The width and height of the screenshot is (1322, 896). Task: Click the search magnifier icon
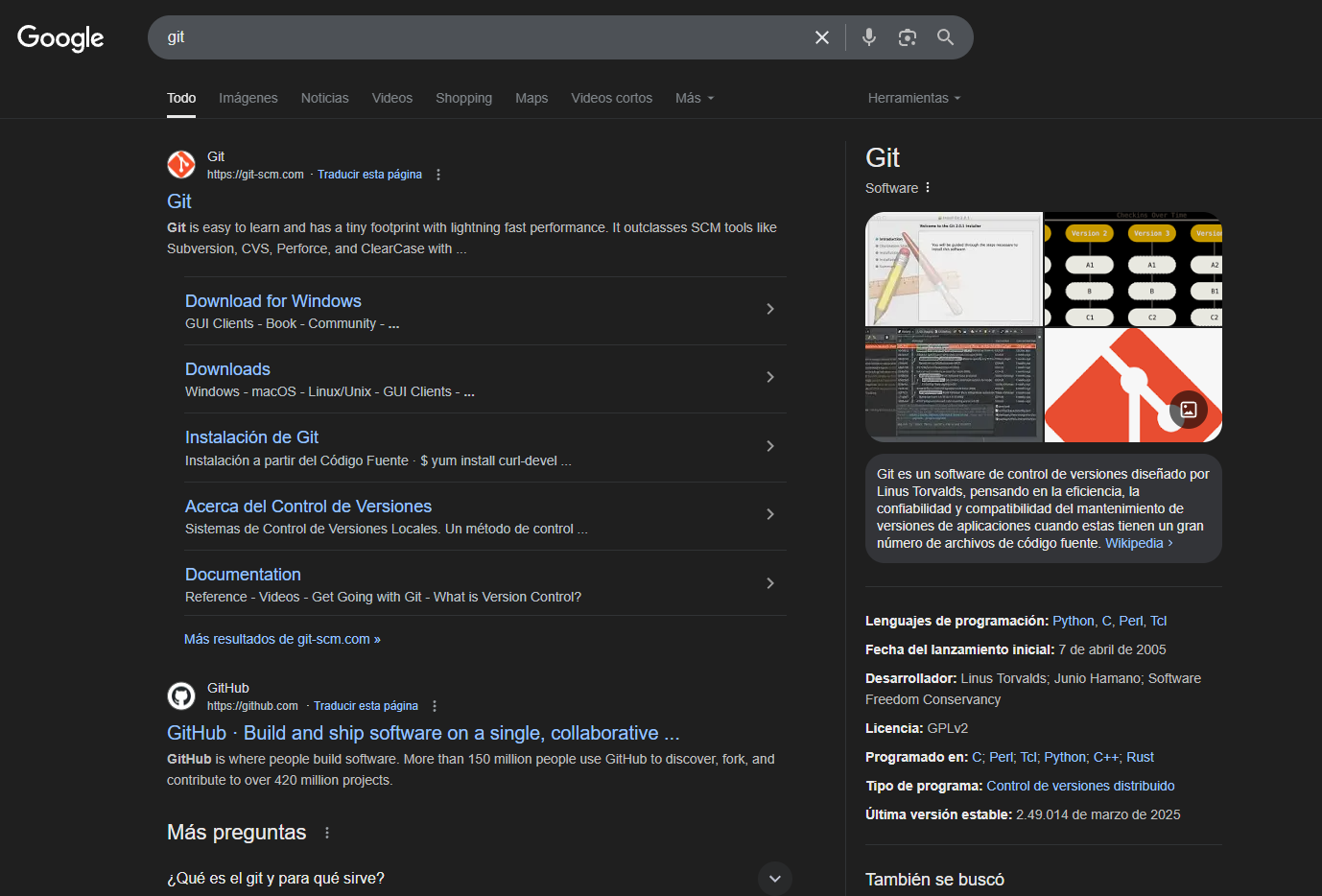pos(945,36)
